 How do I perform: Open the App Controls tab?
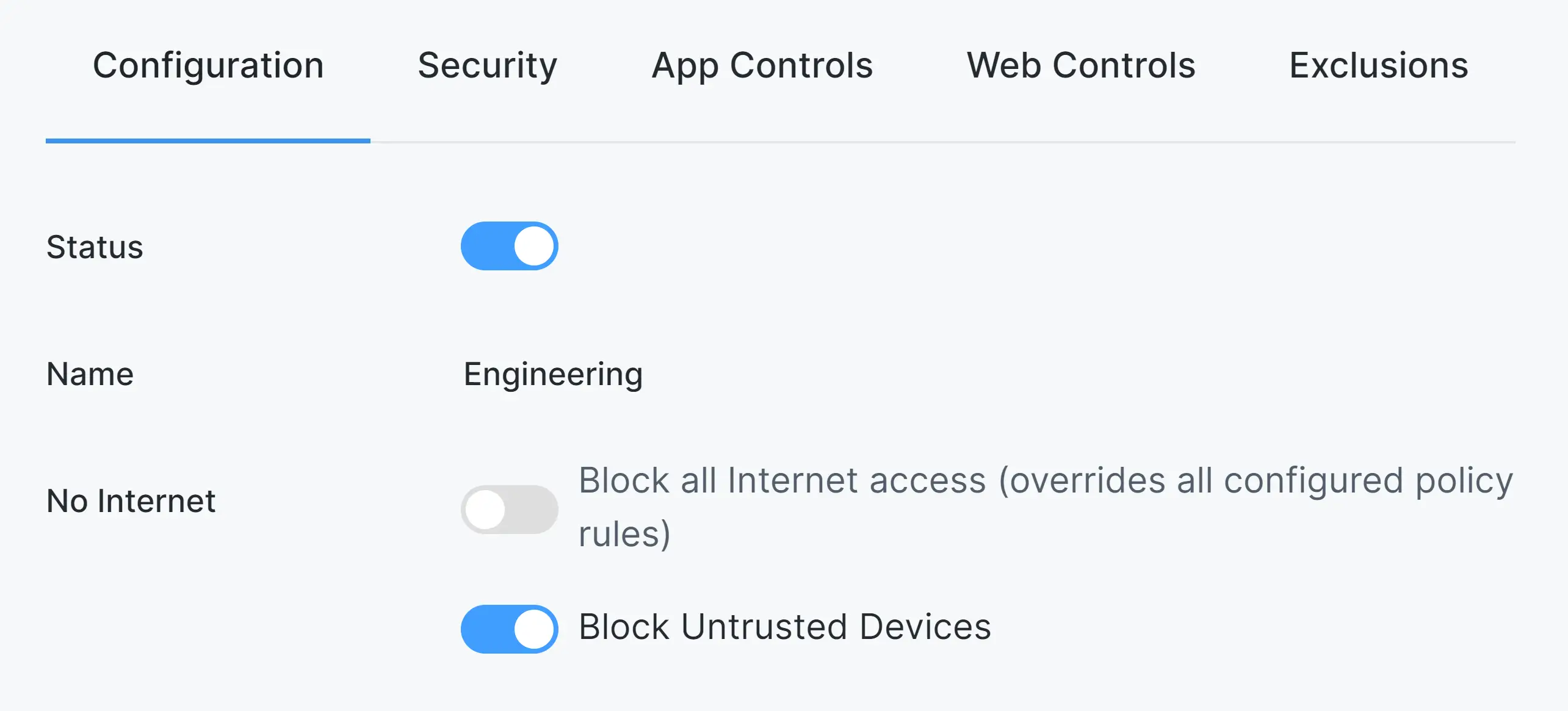pos(762,65)
